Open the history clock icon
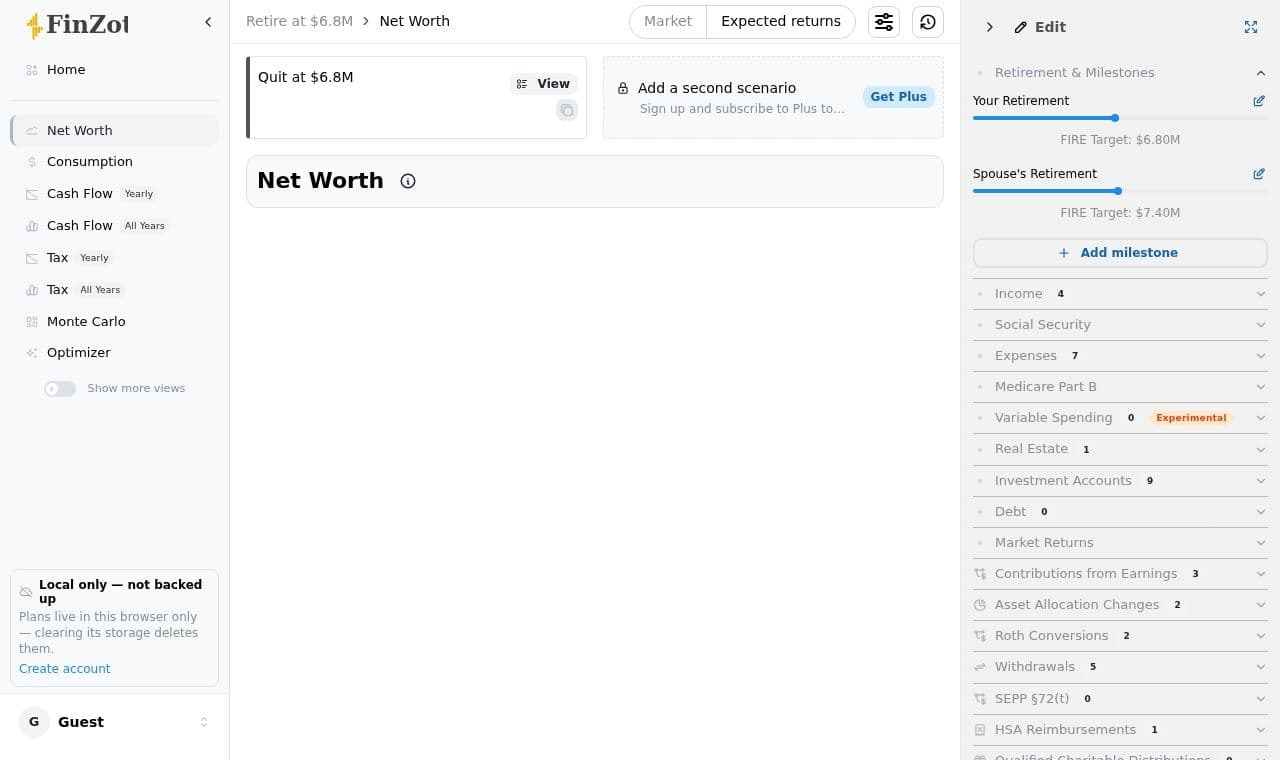This screenshot has height=760, width=1280. pyautogui.click(x=928, y=22)
